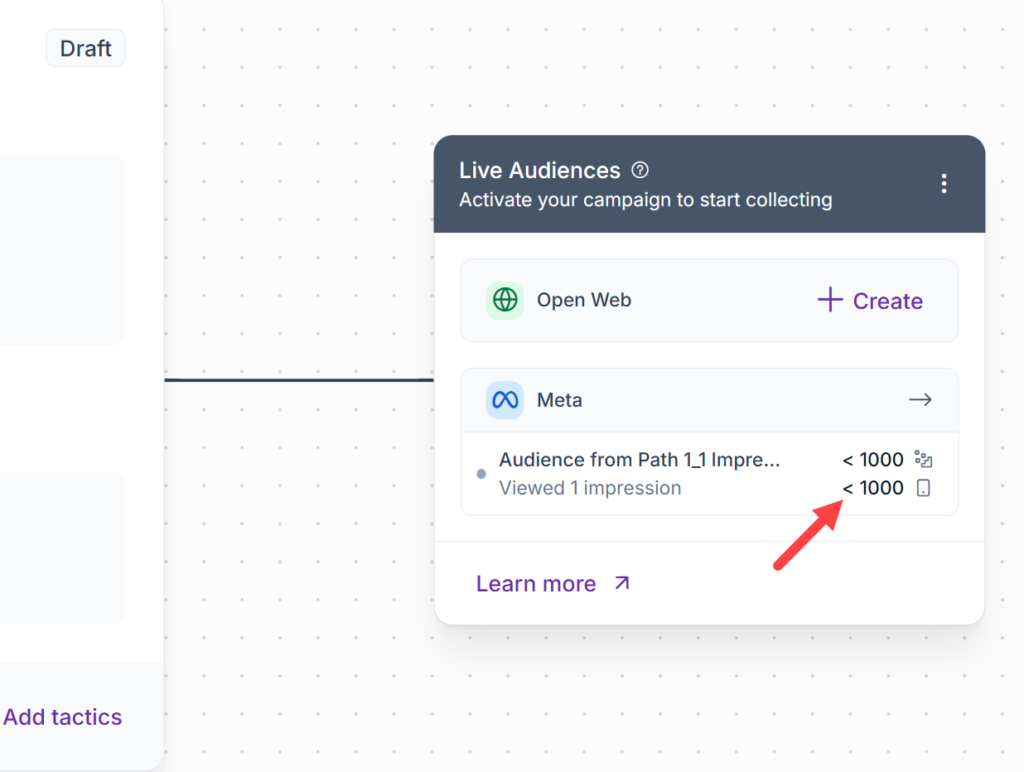Click the mobile device icon beside second 1000
This screenshot has height=772, width=1024.
click(x=923, y=488)
